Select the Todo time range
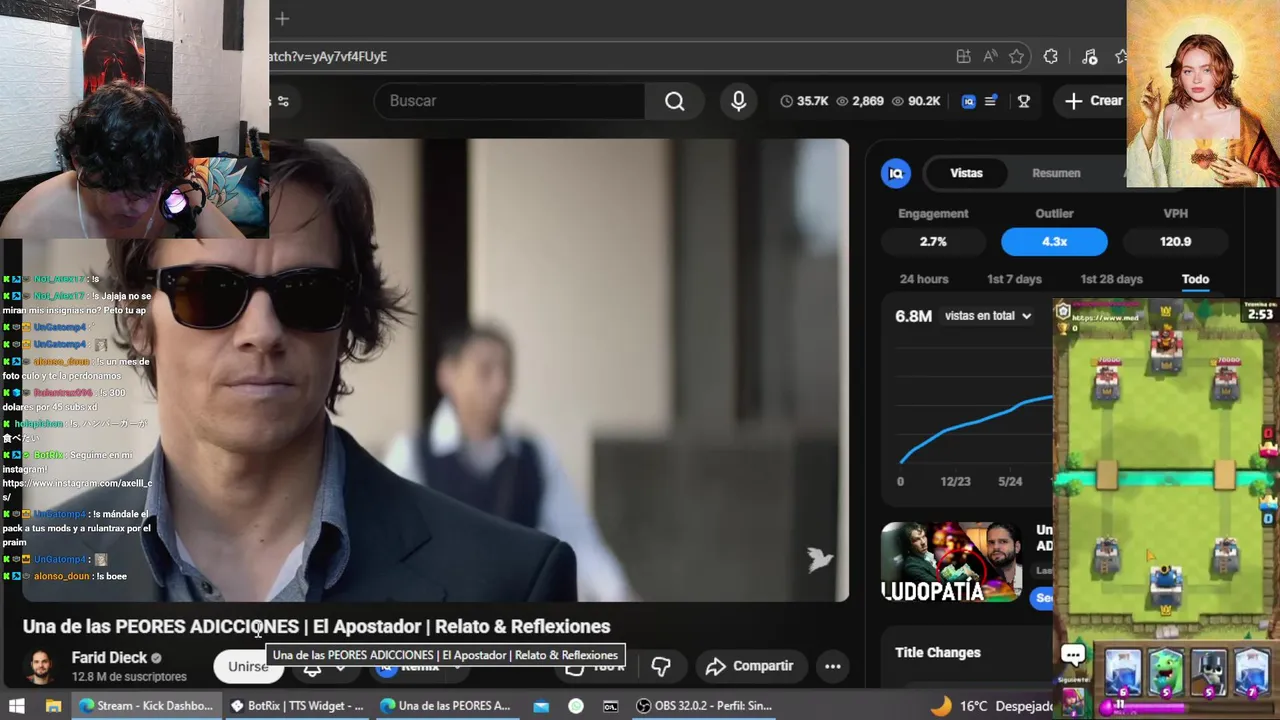Screen dimensions: 1280x720 click(x=1195, y=280)
